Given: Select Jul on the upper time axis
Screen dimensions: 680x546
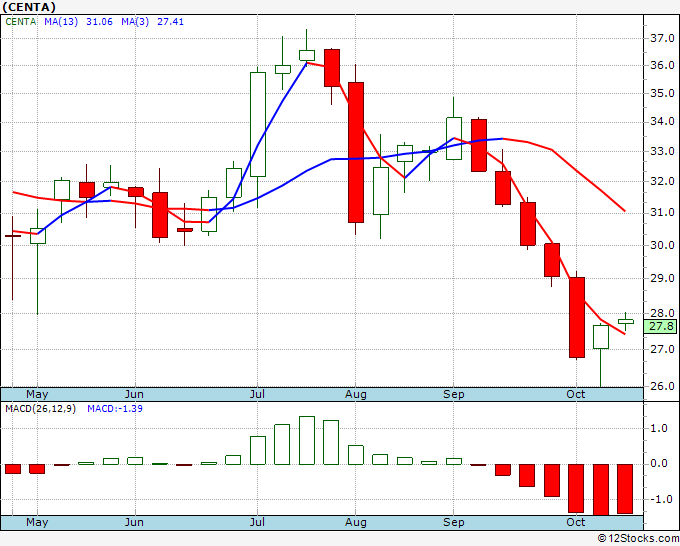Looking at the screenshot, I should [x=258, y=394].
